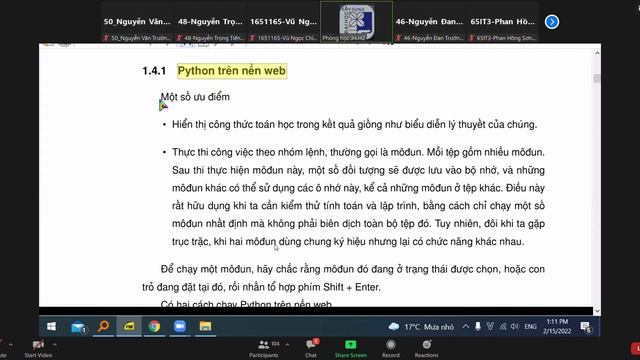Change input language ENG
The width and height of the screenshot is (640, 360).
pos(530,327)
